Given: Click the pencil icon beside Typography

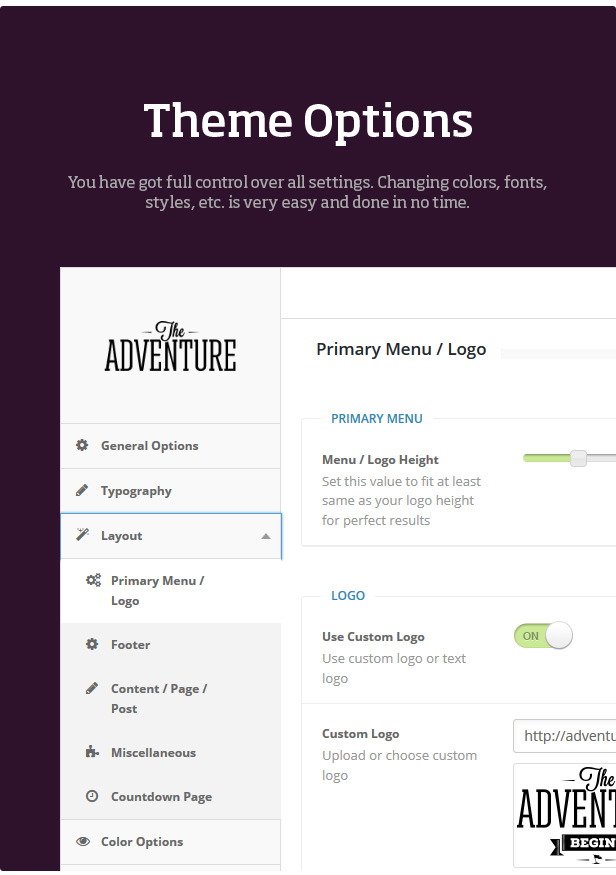Looking at the screenshot, I should pyautogui.click(x=82, y=491).
